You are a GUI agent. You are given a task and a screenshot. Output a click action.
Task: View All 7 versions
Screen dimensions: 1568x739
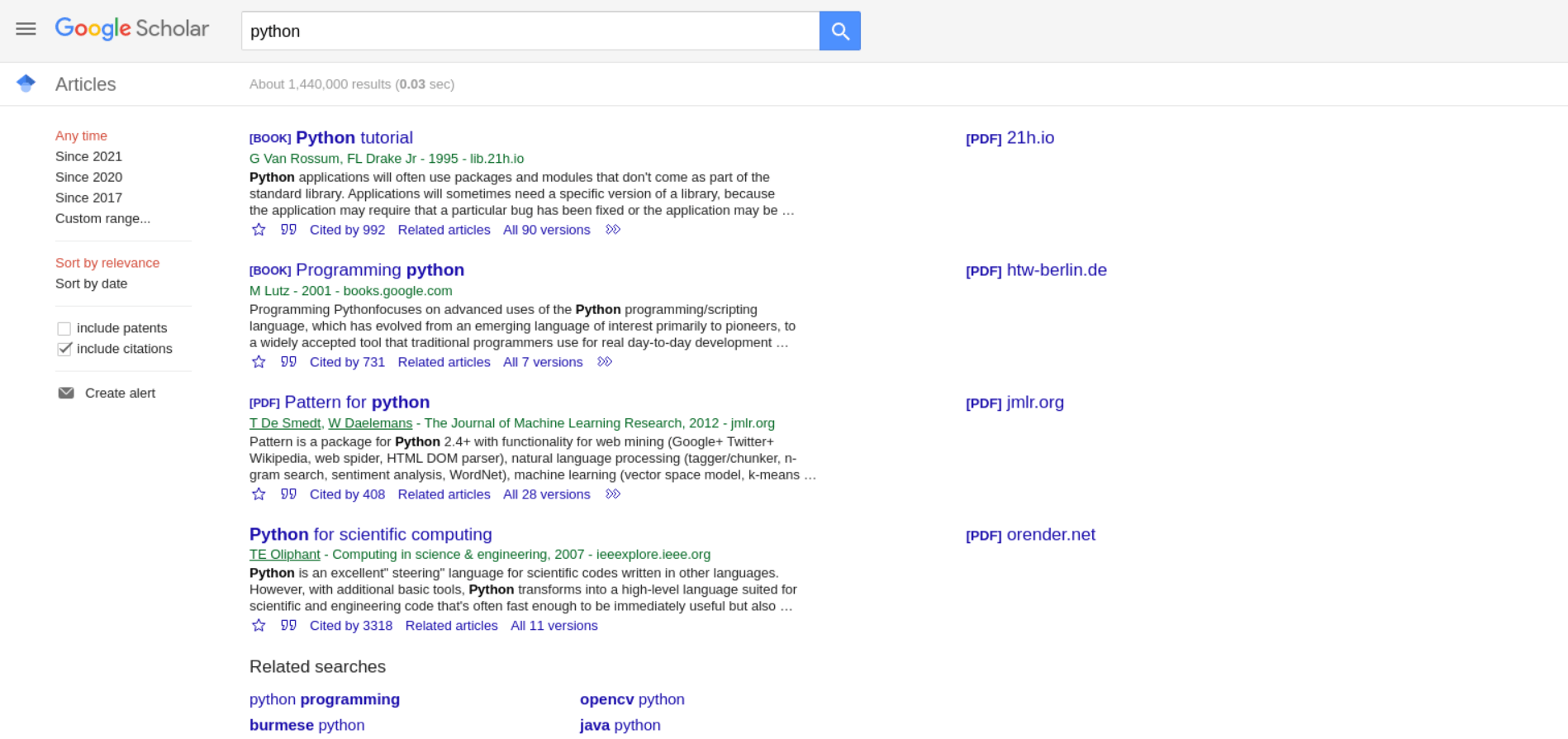coord(543,362)
